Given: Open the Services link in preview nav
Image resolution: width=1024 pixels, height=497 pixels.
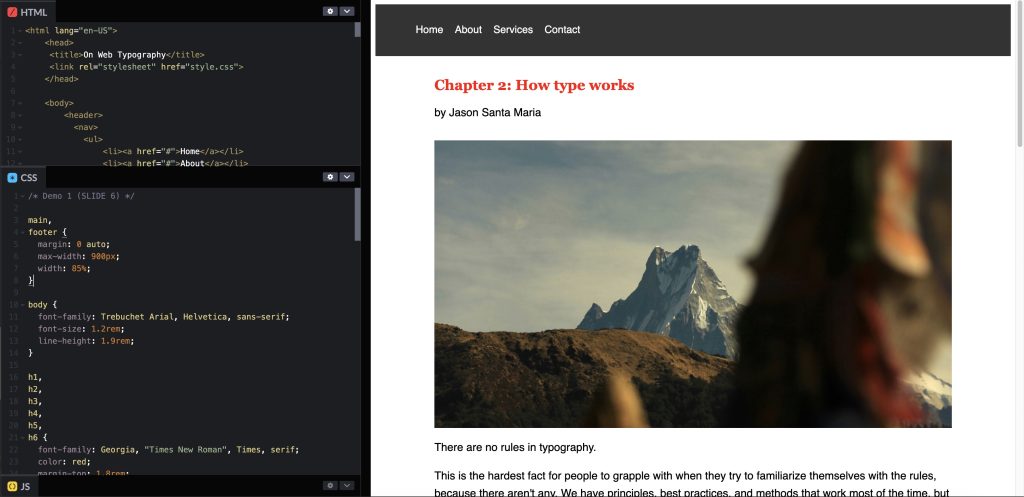Looking at the screenshot, I should coord(513,29).
